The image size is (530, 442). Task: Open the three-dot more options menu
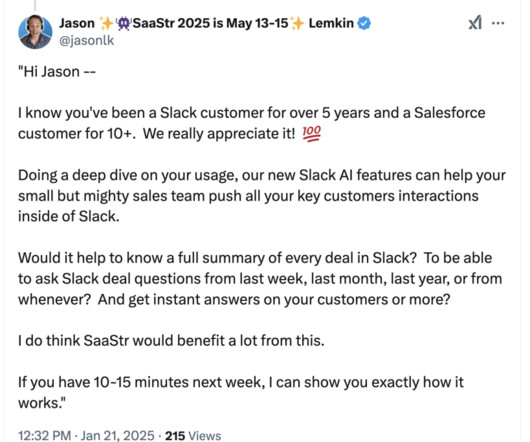tap(498, 23)
